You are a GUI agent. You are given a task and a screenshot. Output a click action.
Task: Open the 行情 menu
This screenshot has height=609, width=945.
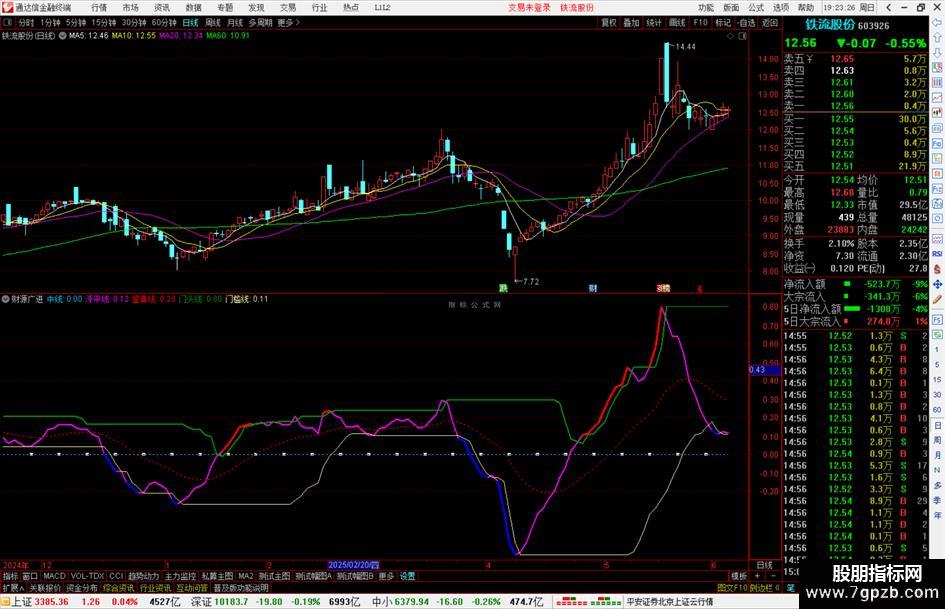99,7
